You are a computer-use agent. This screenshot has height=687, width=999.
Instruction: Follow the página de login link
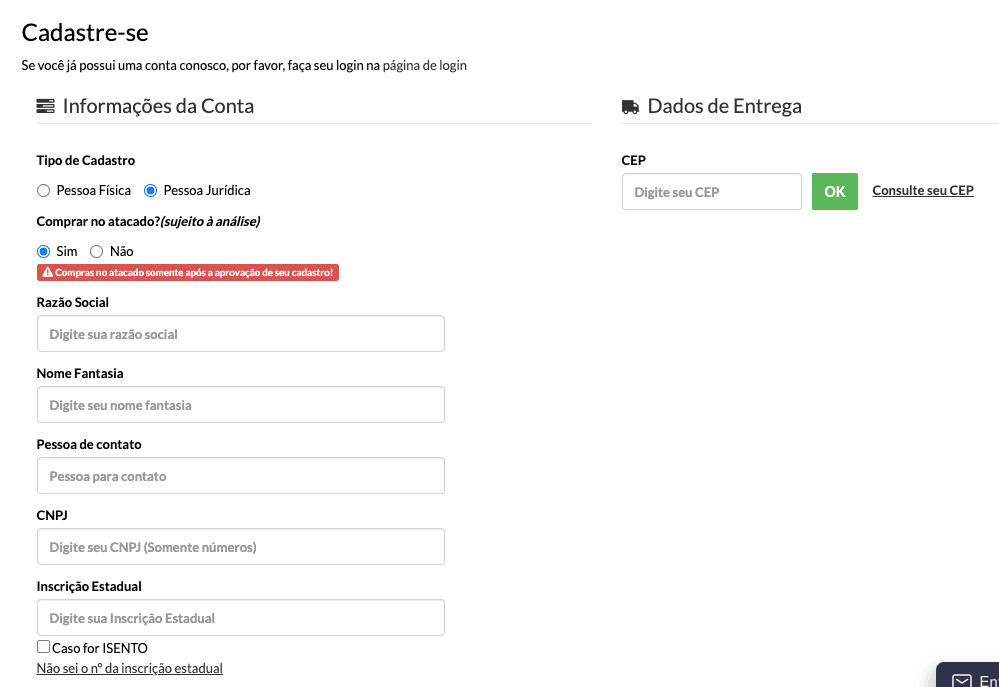click(424, 65)
